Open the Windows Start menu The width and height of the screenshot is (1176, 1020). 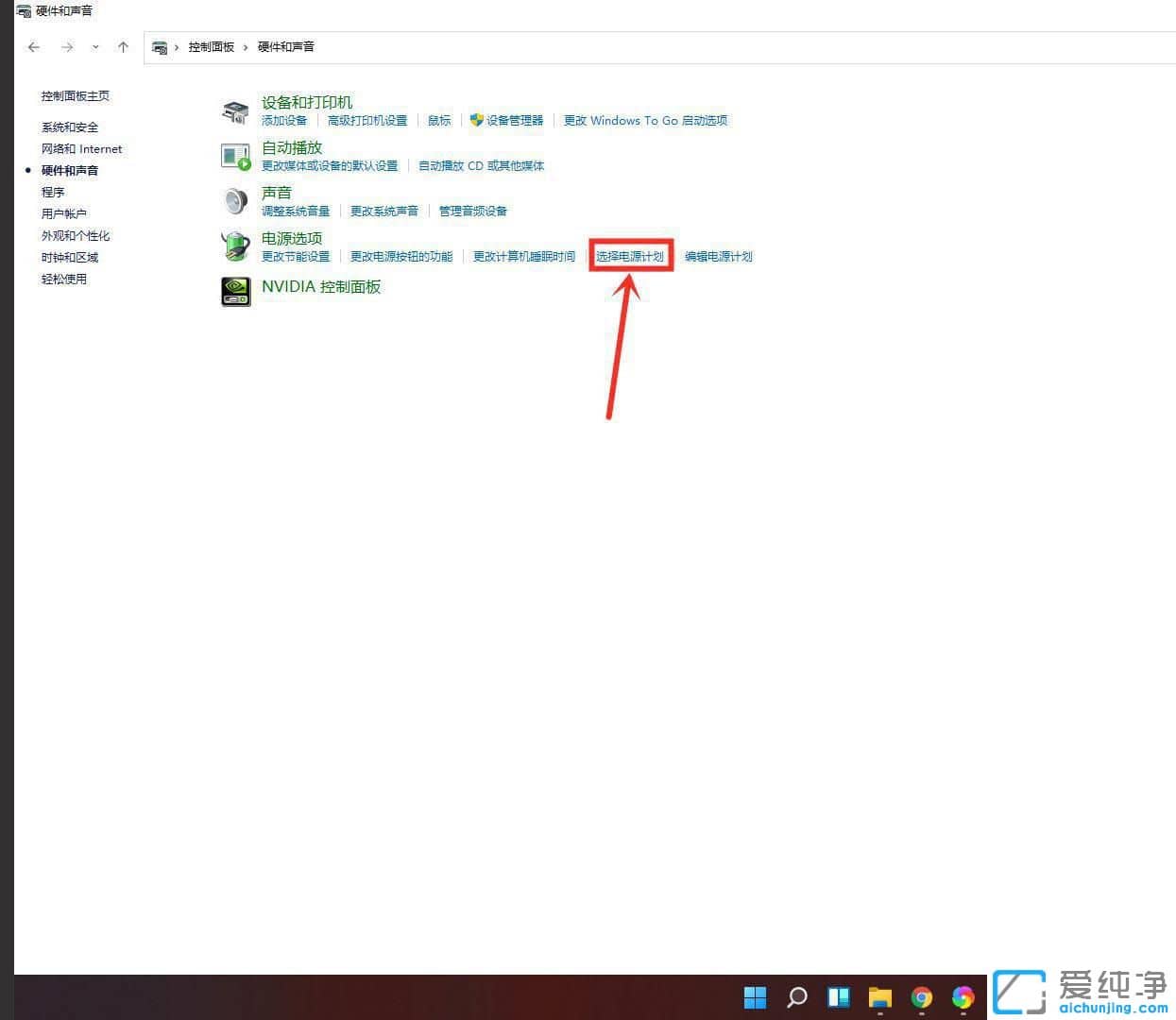click(x=755, y=996)
